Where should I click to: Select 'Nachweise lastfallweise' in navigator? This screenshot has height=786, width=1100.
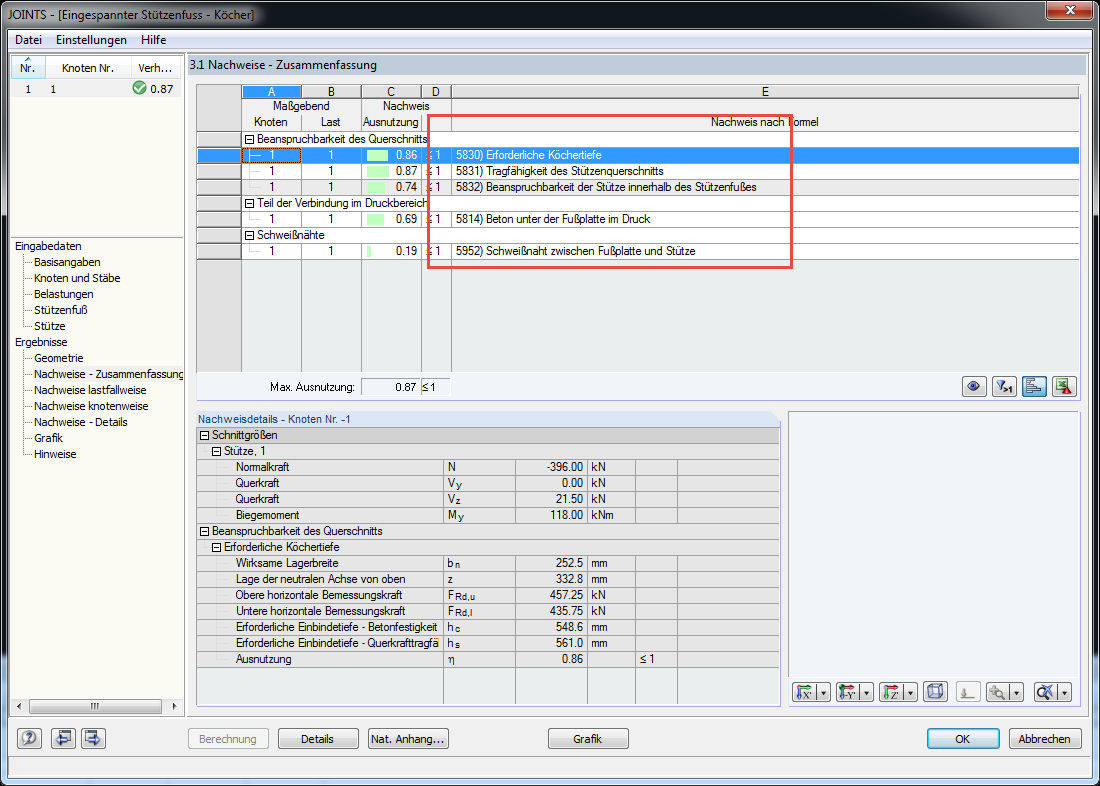point(90,390)
